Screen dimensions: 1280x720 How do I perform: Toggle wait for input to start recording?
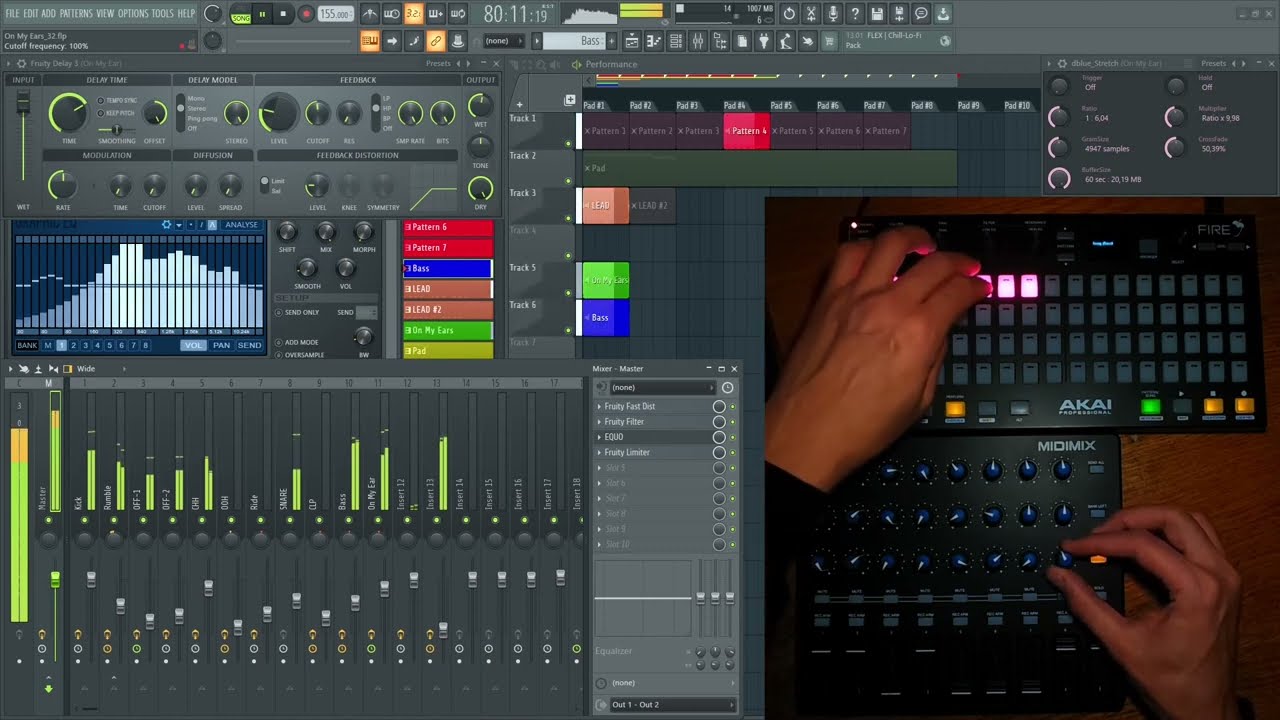[x=391, y=14]
